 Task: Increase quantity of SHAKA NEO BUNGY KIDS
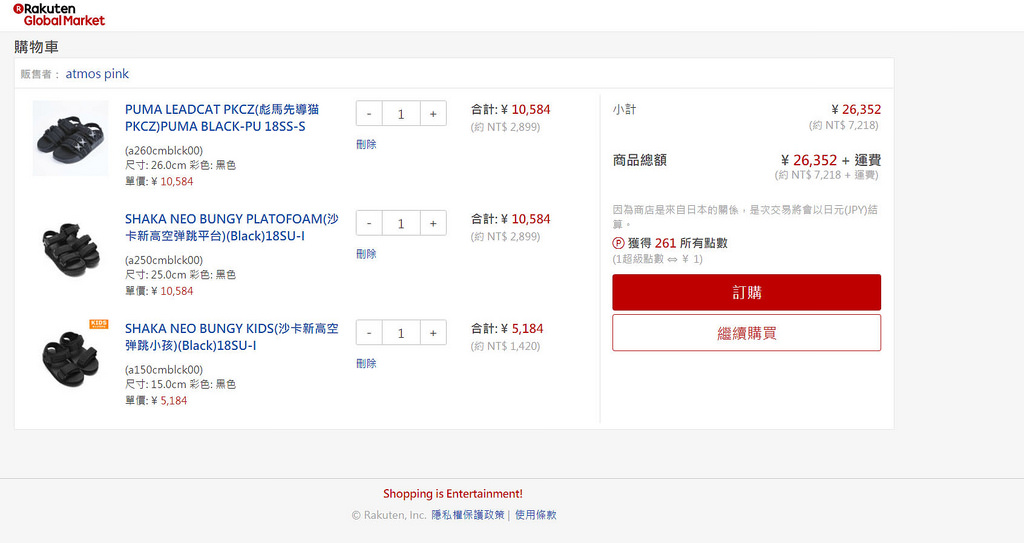coord(433,333)
